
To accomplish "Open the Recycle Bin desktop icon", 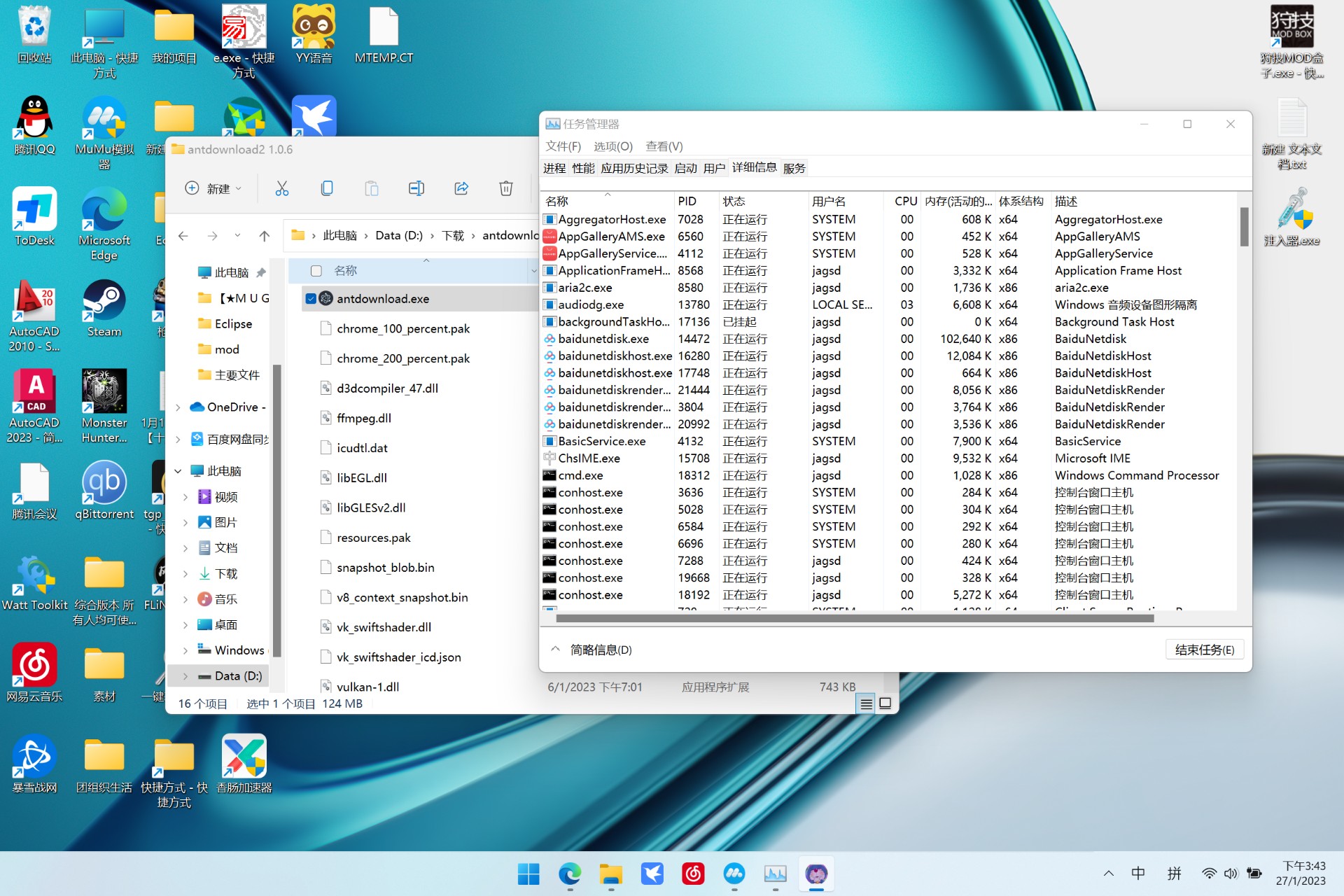I will pyautogui.click(x=34, y=34).
